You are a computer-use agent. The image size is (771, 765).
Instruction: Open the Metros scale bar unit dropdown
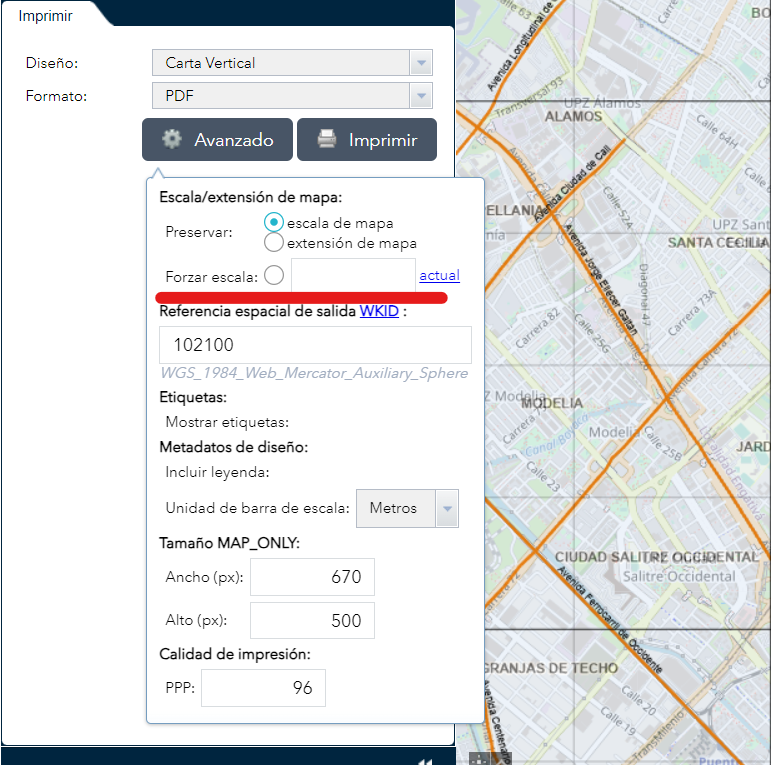(407, 508)
